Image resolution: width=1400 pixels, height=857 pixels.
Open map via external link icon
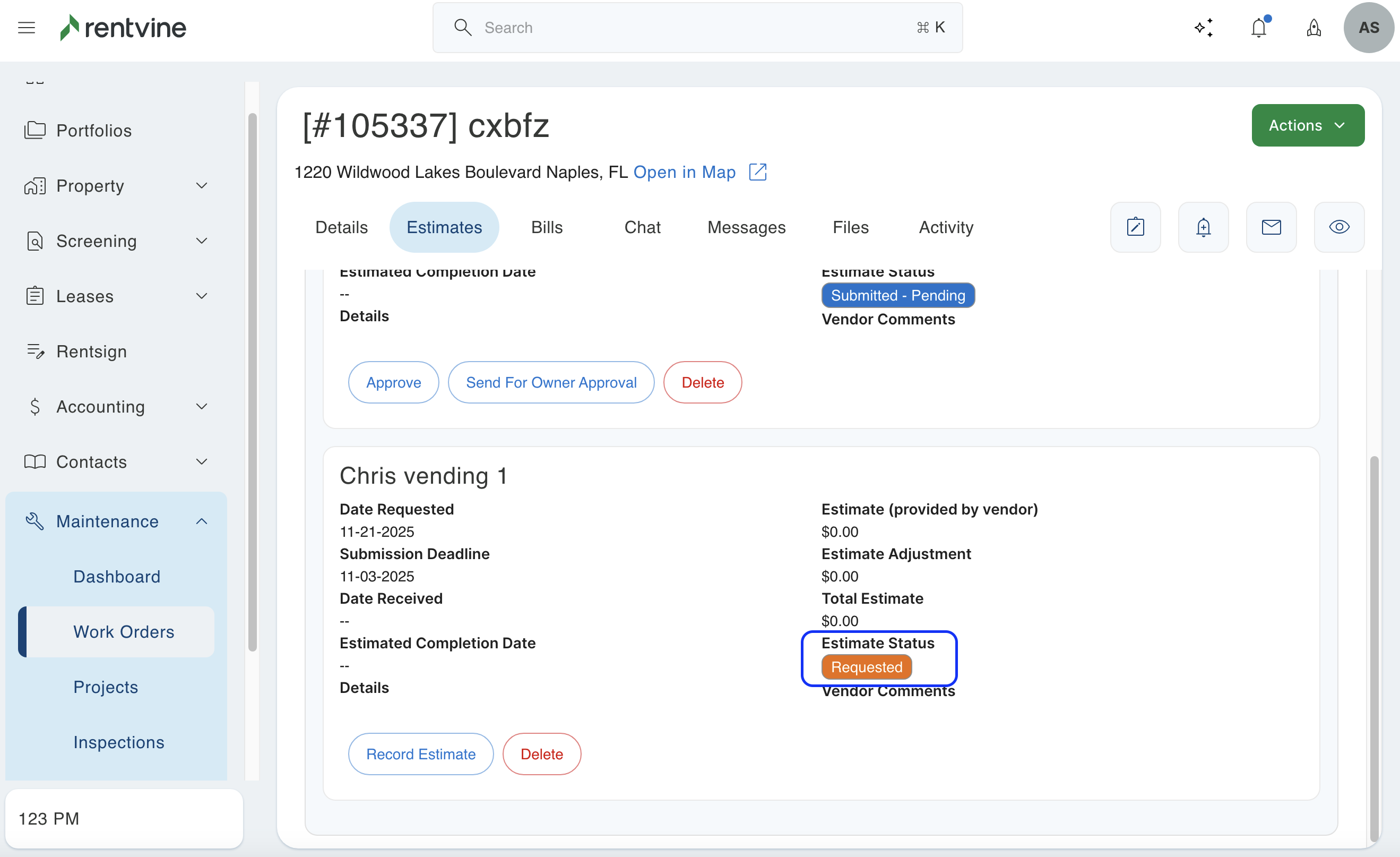click(x=757, y=172)
